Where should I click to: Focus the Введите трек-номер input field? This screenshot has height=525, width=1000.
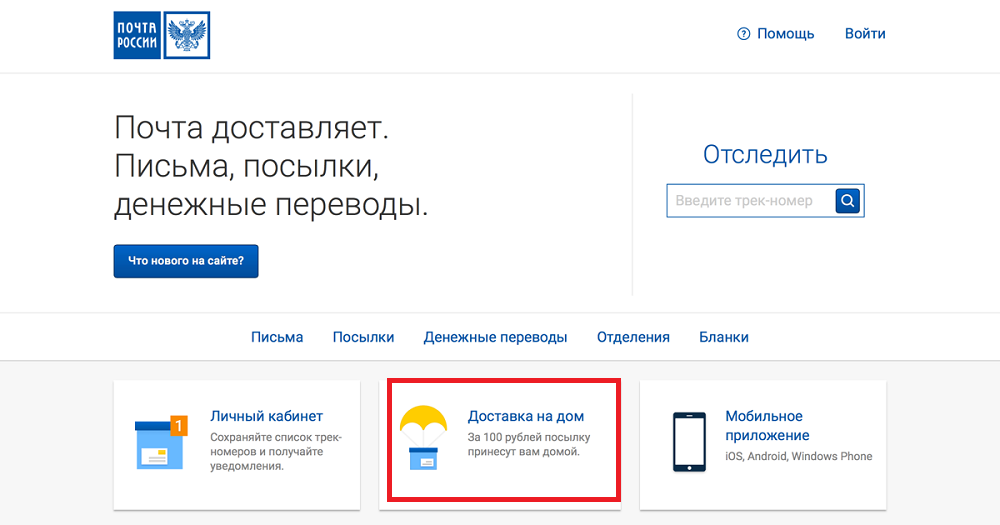(750, 201)
